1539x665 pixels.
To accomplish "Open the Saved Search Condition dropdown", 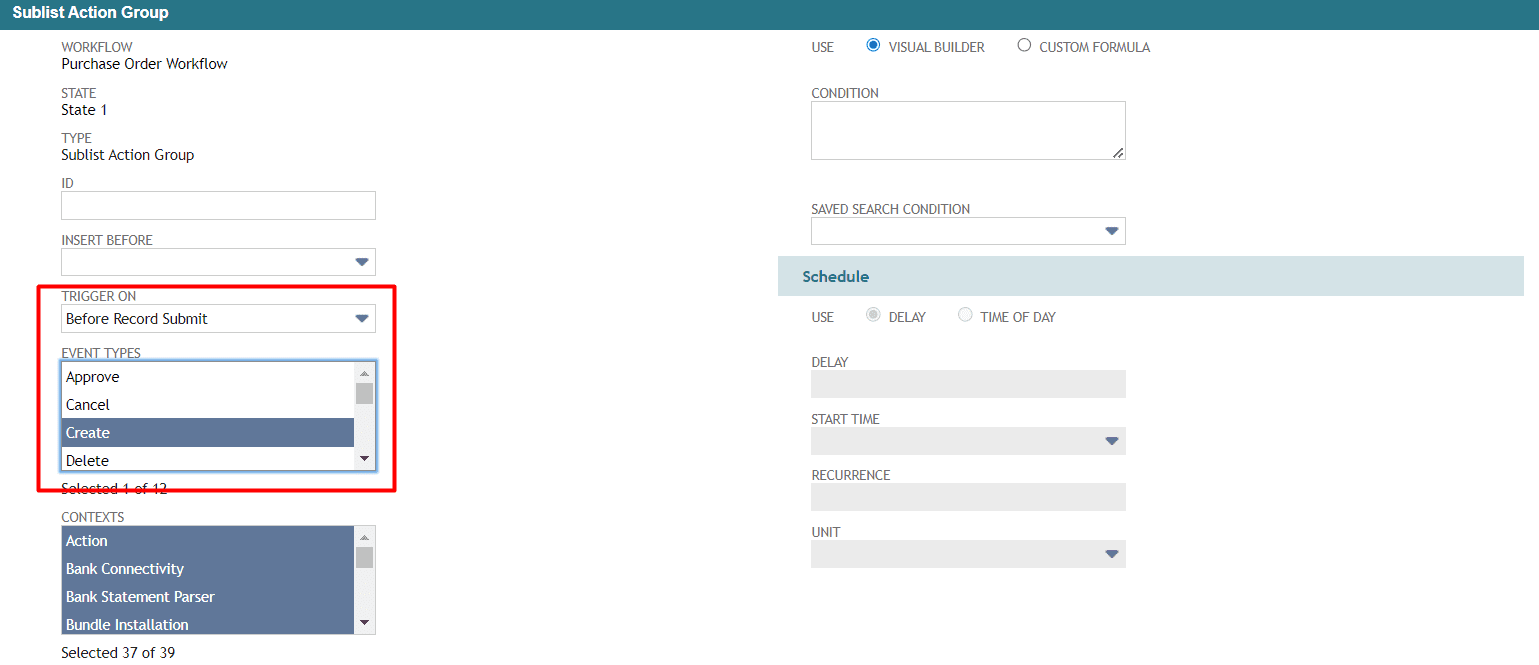I will [x=968, y=231].
